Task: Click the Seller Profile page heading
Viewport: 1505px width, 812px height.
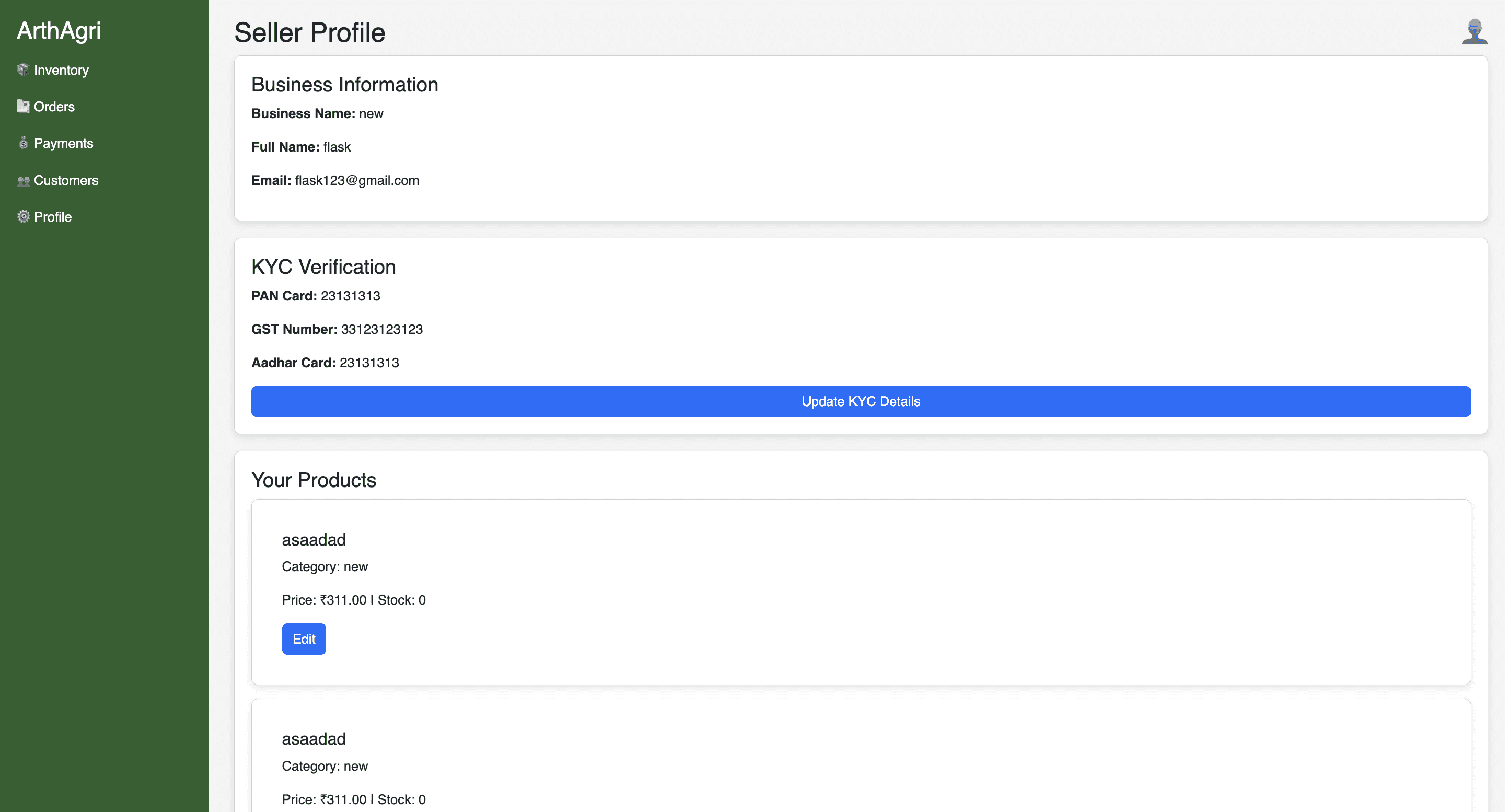Action: tap(310, 33)
